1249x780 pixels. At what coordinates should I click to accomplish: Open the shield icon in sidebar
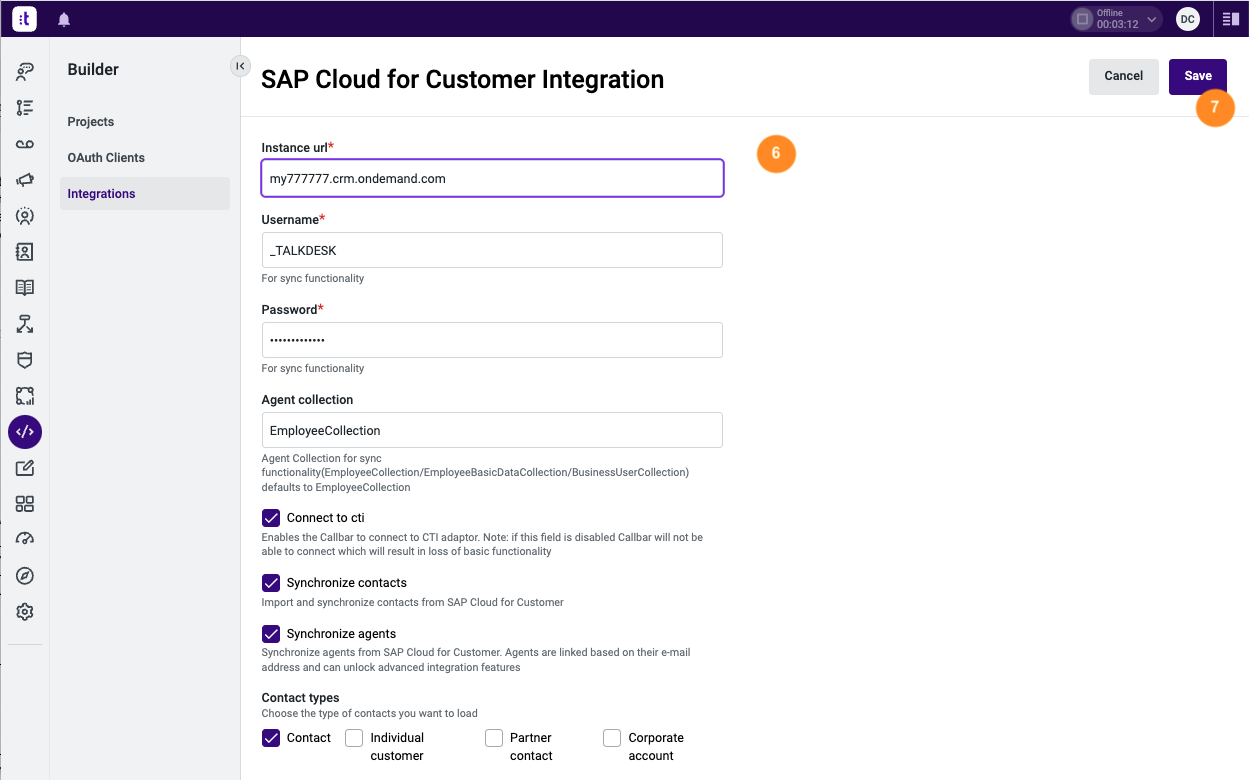point(25,360)
